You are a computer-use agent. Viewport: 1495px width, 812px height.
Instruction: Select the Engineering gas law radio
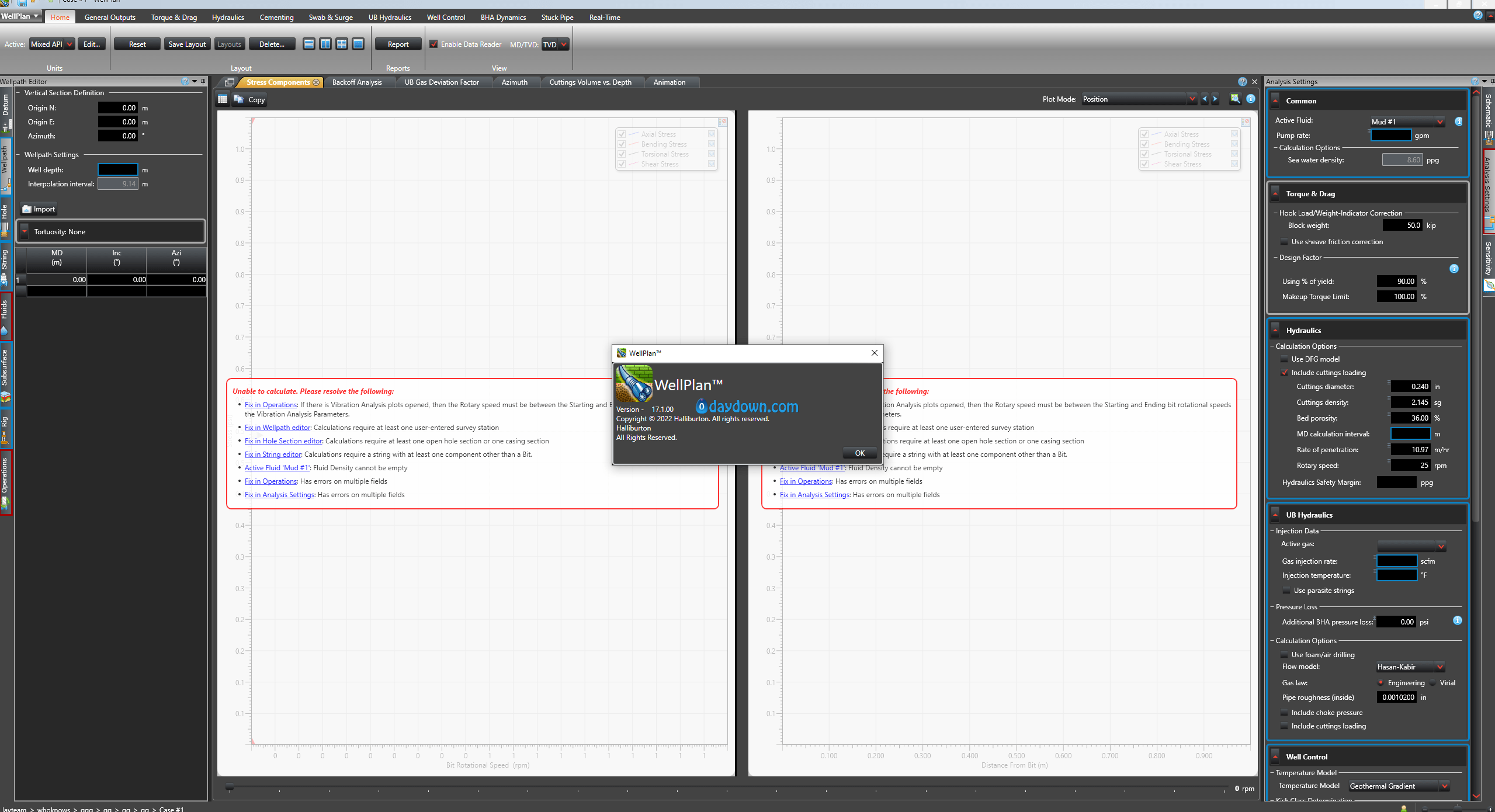pyautogui.click(x=1381, y=683)
